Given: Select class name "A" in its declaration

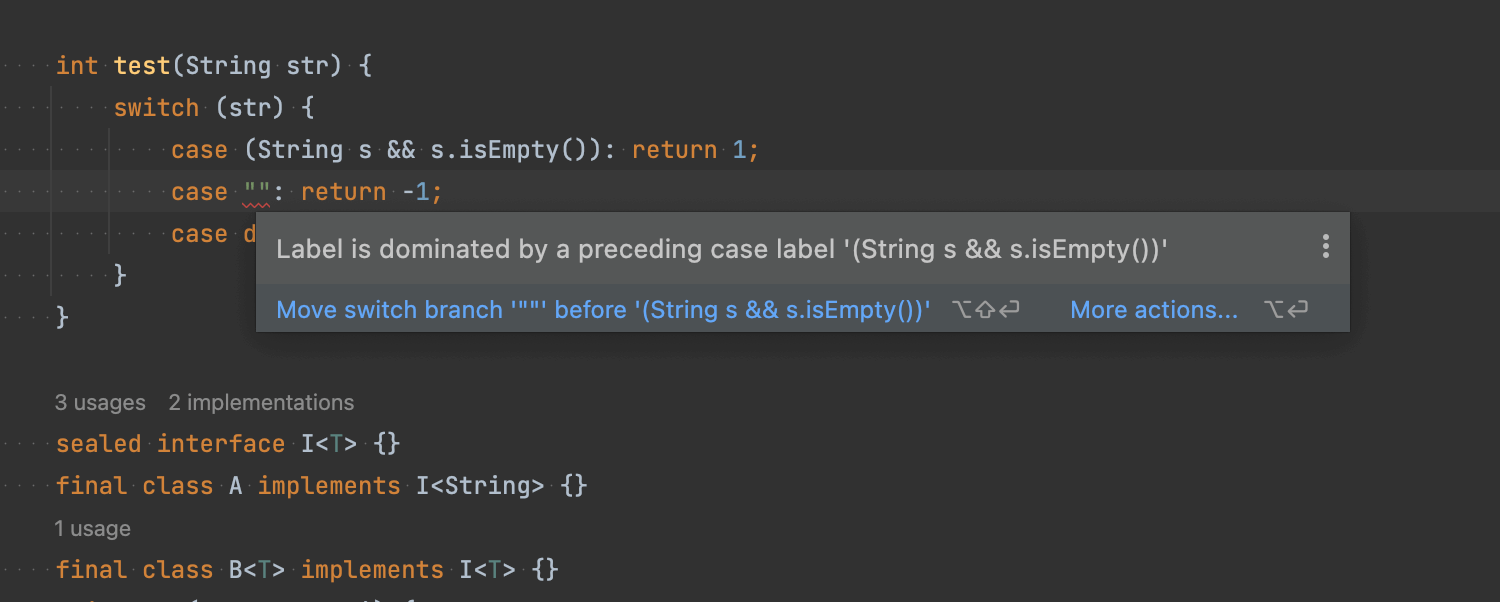Looking at the screenshot, I should pos(236,486).
